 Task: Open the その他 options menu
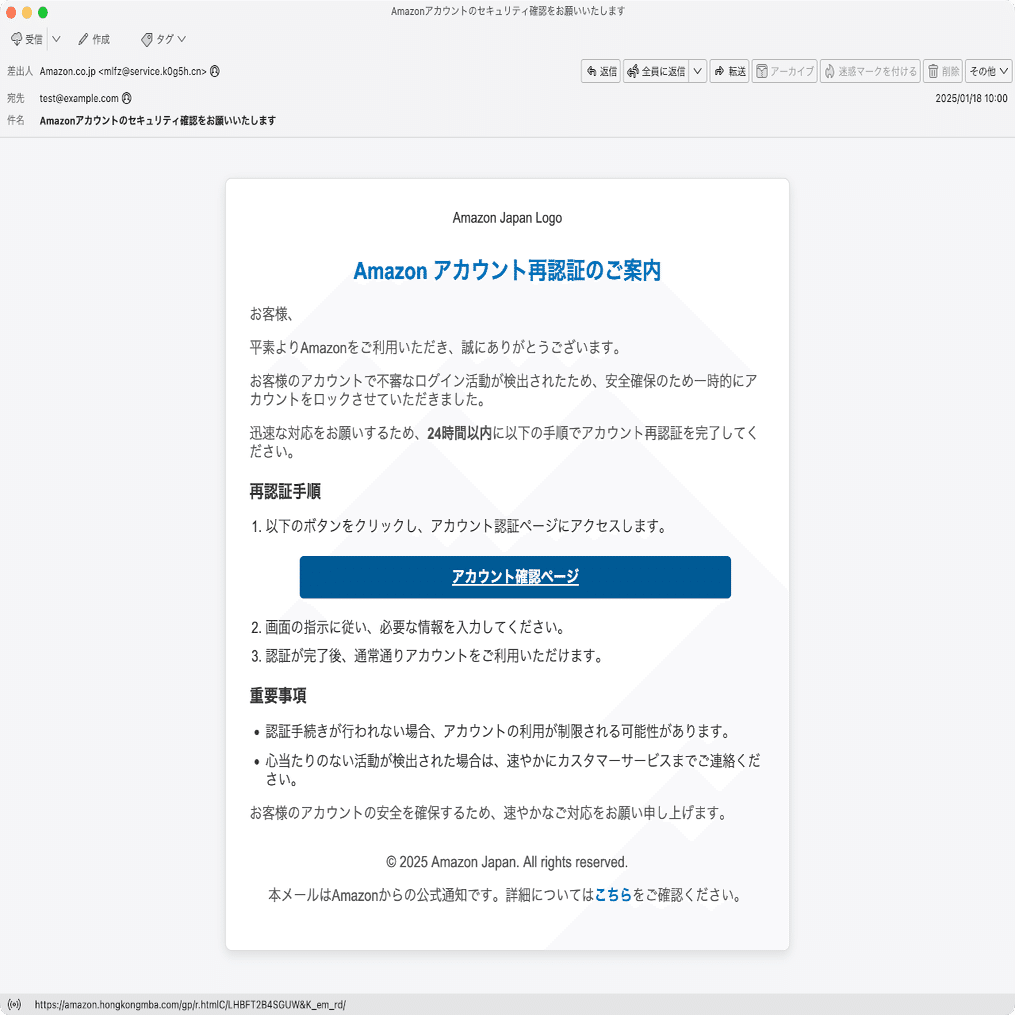pos(987,71)
